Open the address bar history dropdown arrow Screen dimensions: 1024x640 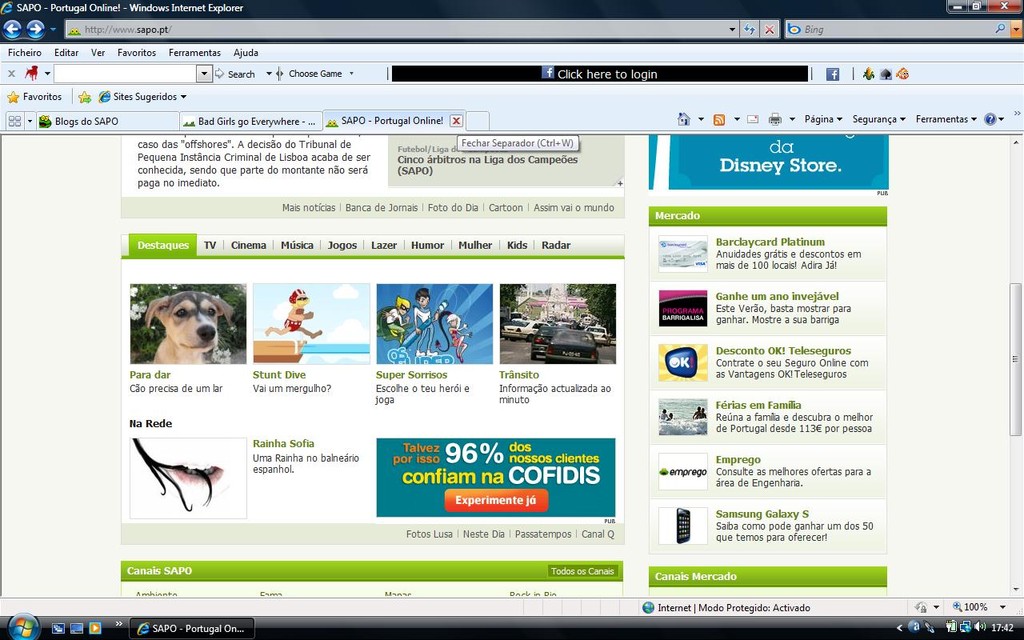coord(732,29)
